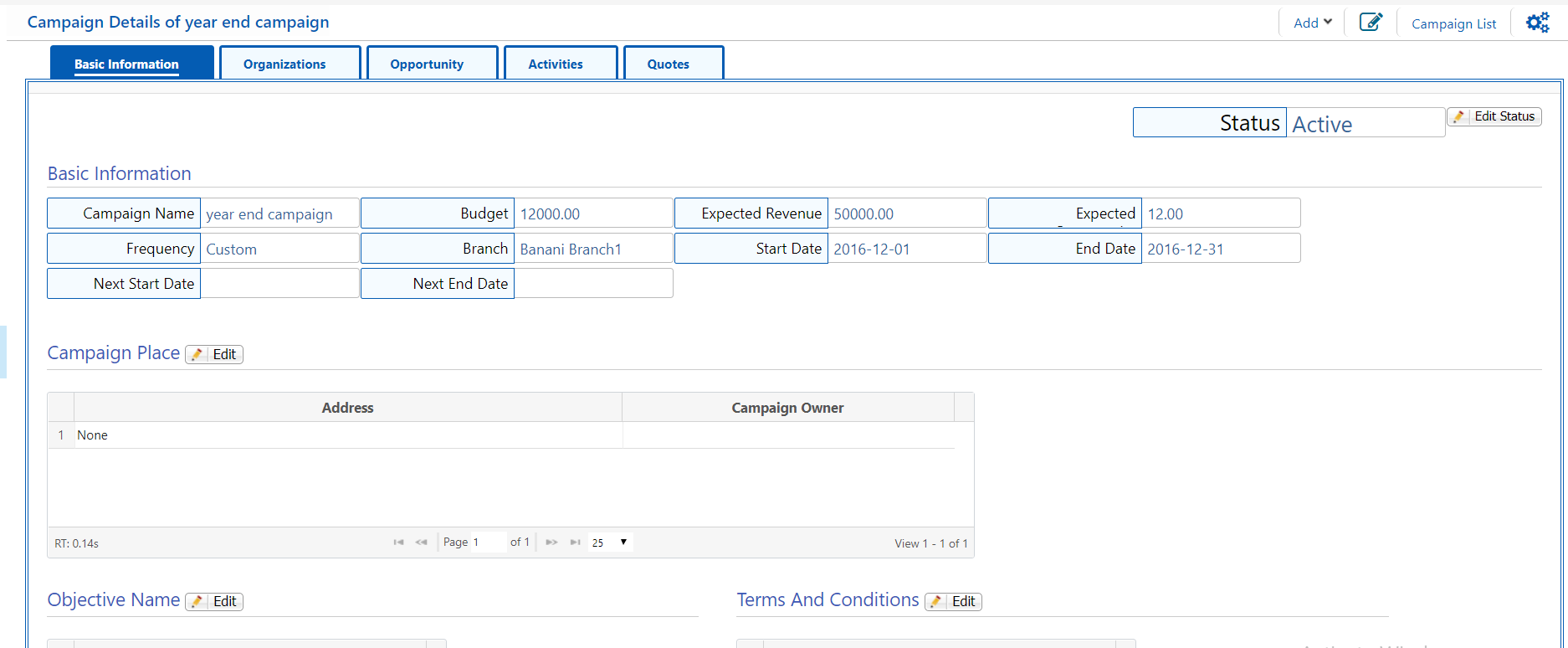Edit the Campaign Place section
Screen dimensions: 1568x648
pos(214,354)
